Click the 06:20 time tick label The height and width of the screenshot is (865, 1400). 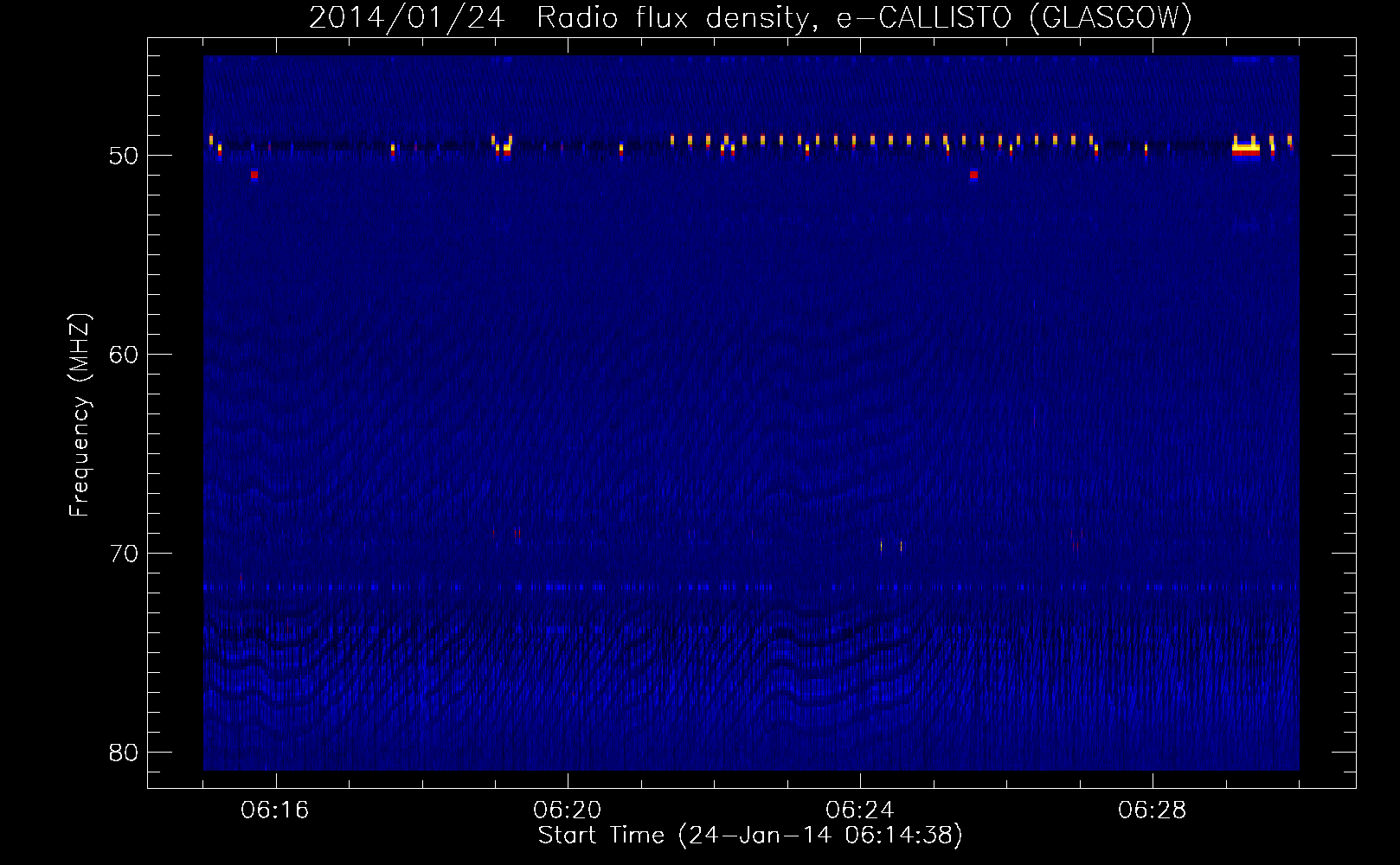click(x=568, y=811)
